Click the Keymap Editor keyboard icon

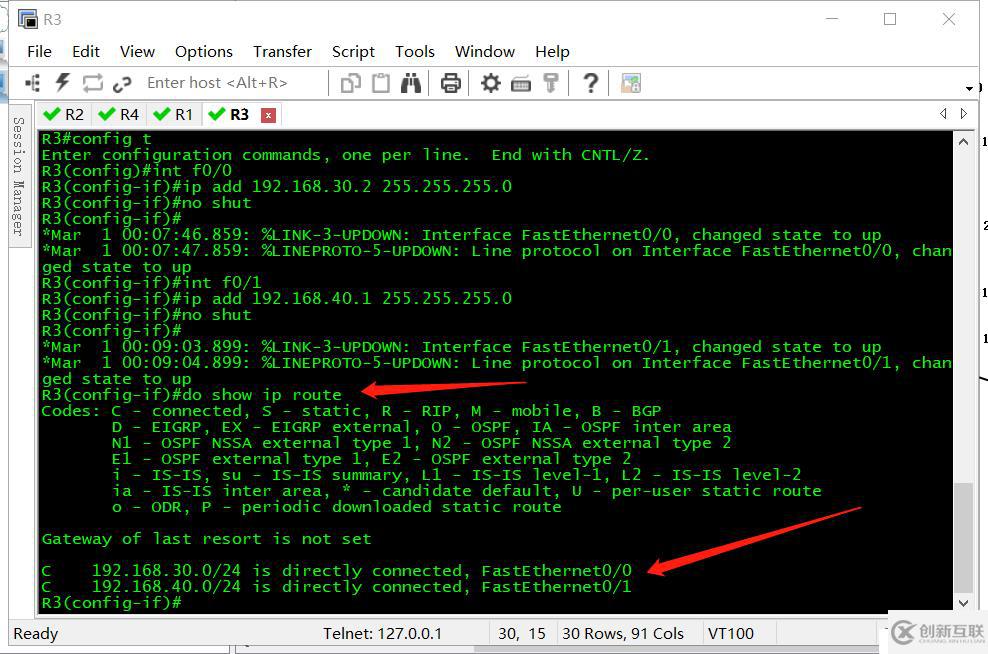tap(520, 83)
